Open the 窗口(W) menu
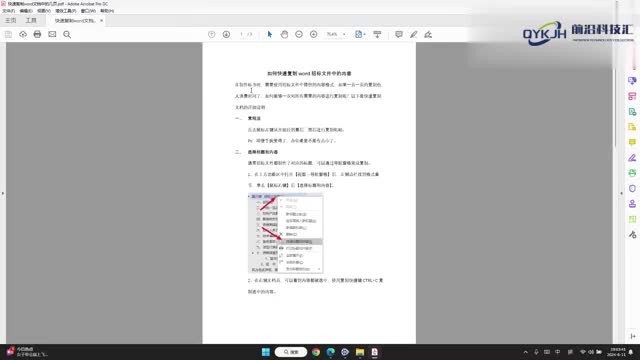640x360 pixels. point(88,11)
